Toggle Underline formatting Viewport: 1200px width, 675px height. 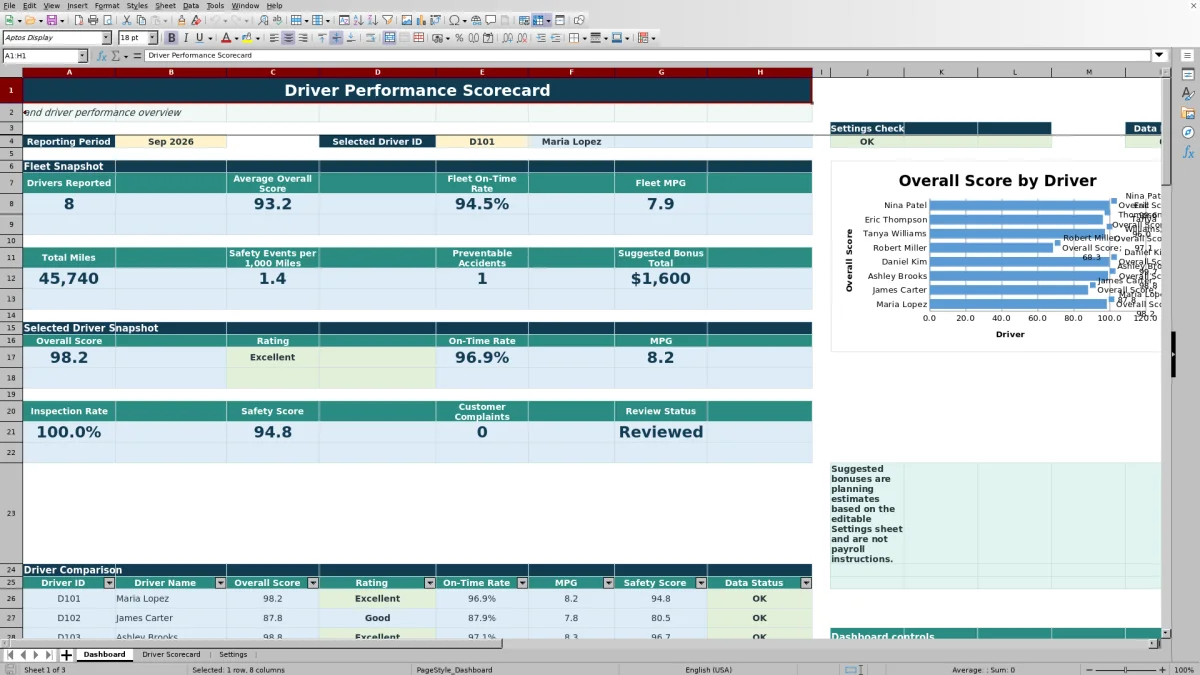pyautogui.click(x=199, y=38)
